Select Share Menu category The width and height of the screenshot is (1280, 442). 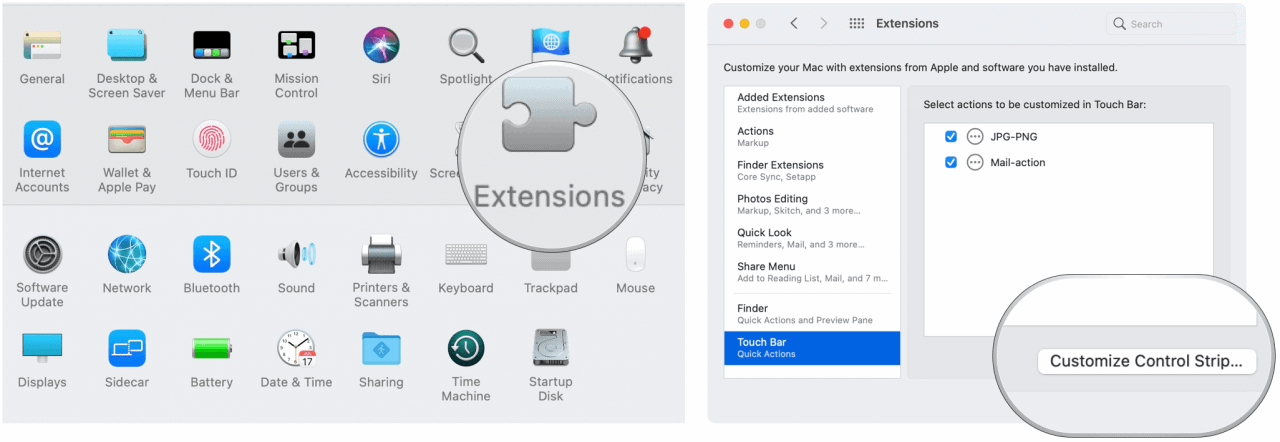812,272
